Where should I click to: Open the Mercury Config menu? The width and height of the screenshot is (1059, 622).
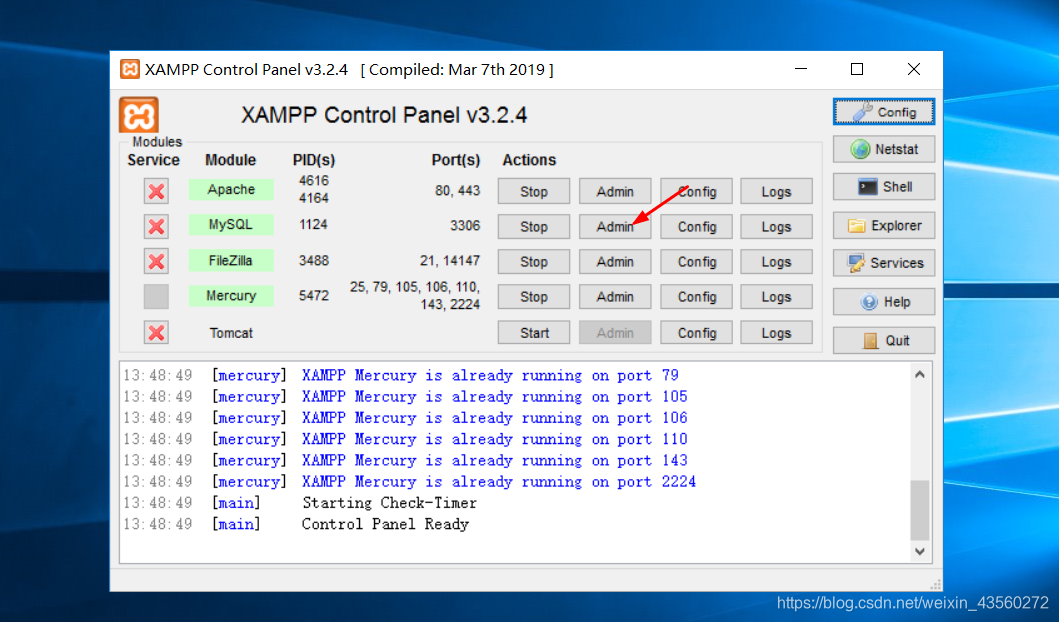point(696,297)
